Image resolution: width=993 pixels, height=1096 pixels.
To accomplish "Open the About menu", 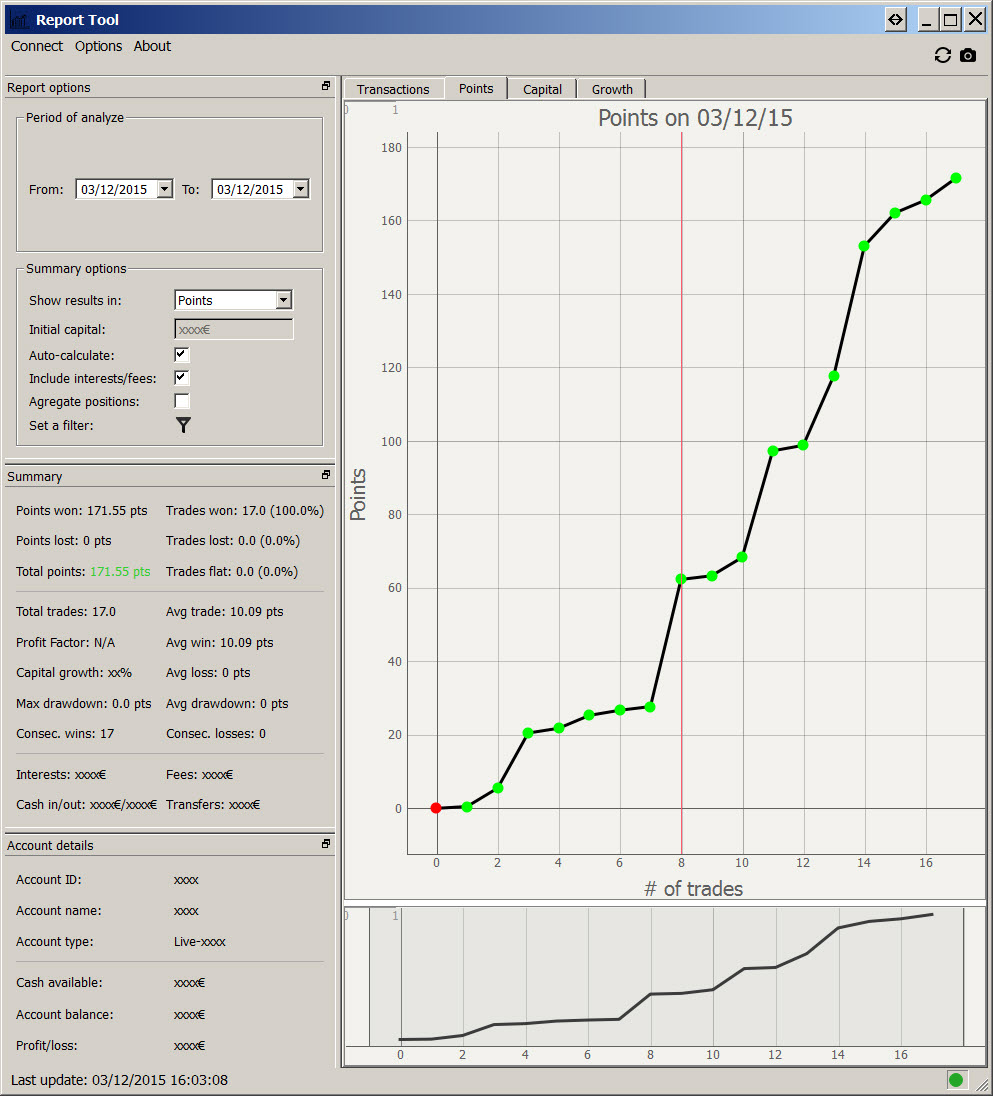I will tap(152, 46).
